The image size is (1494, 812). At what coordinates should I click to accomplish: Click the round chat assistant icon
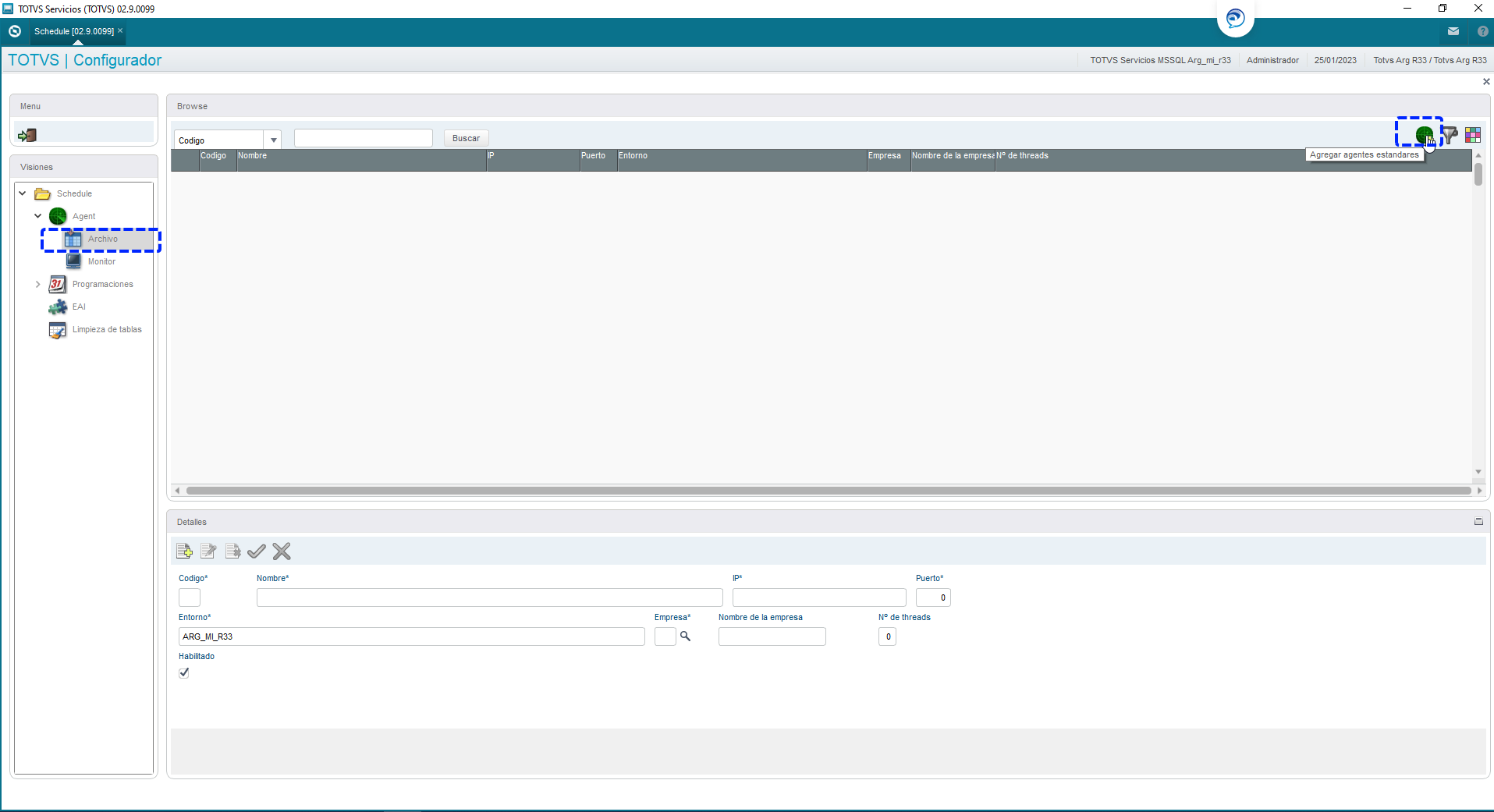(x=1235, y=18)
